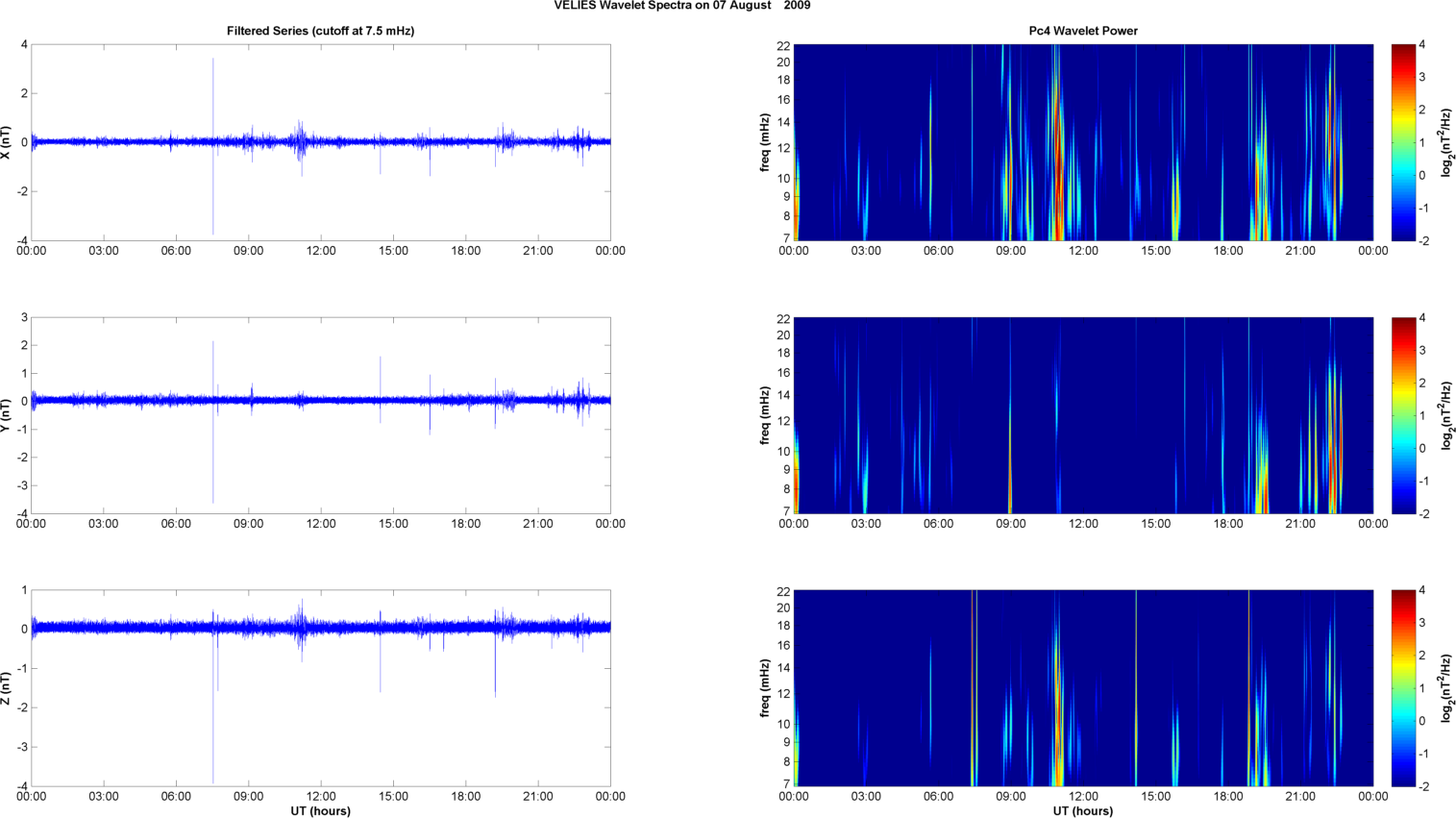Click UT (hours) label under Z series plot
Screen dimensions: 1456x818
[320, 811]
